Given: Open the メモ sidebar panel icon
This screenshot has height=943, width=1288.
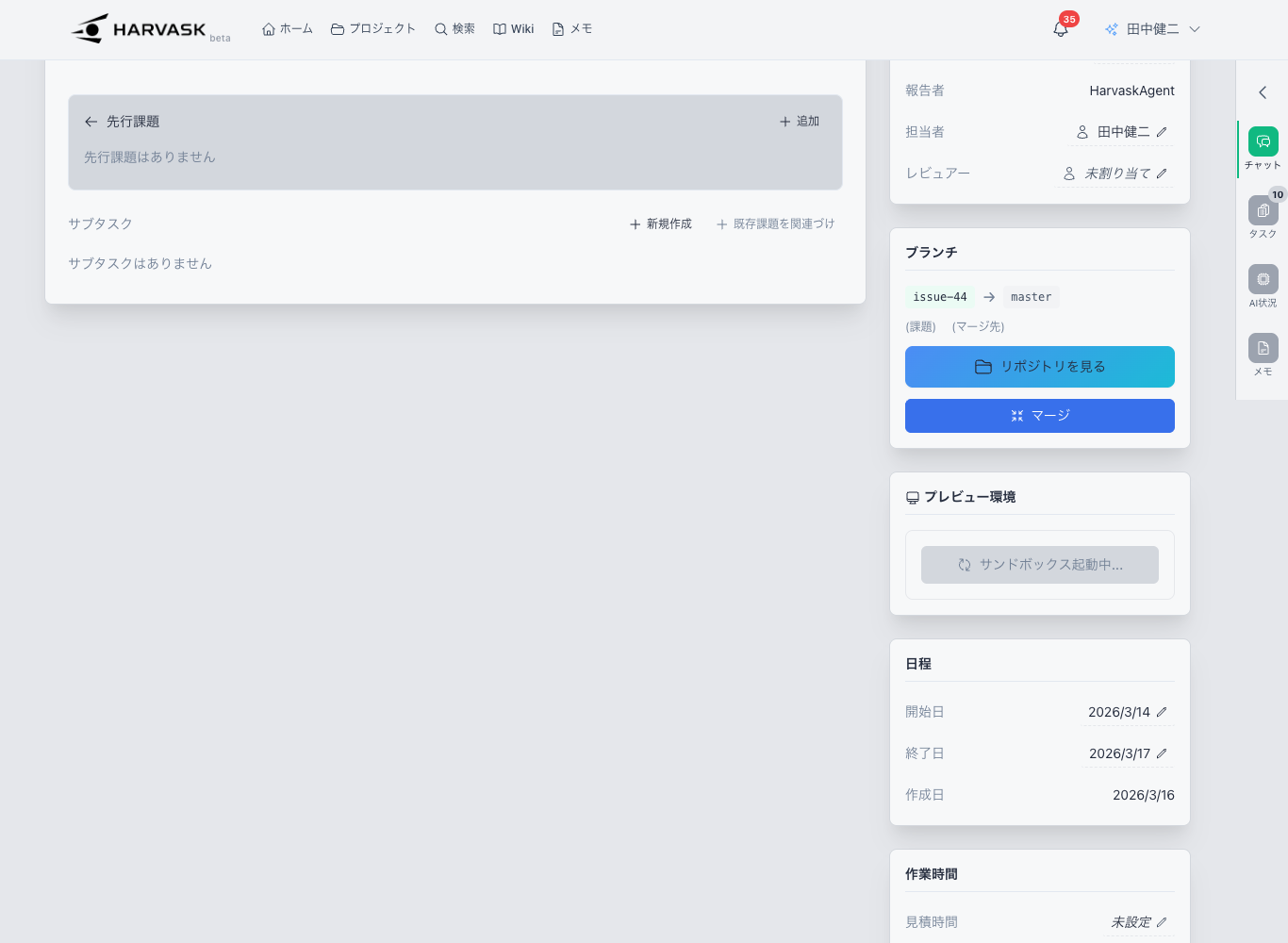Looking at the screenshot, I should (1263, 349).
